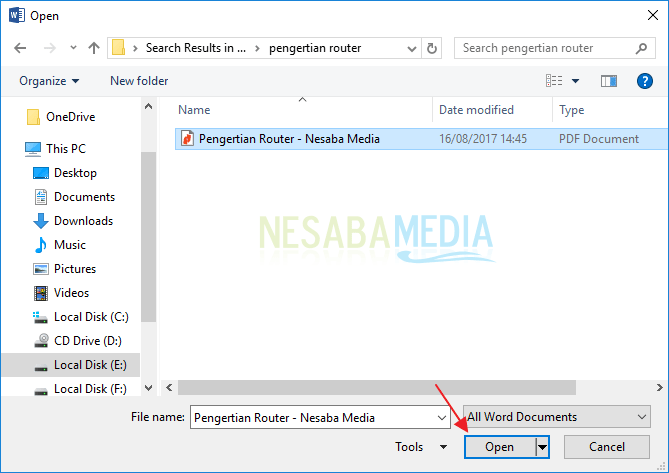Toggle the preview pane
The width and height of the screenshot is (669, 473).
coord(609,81)
